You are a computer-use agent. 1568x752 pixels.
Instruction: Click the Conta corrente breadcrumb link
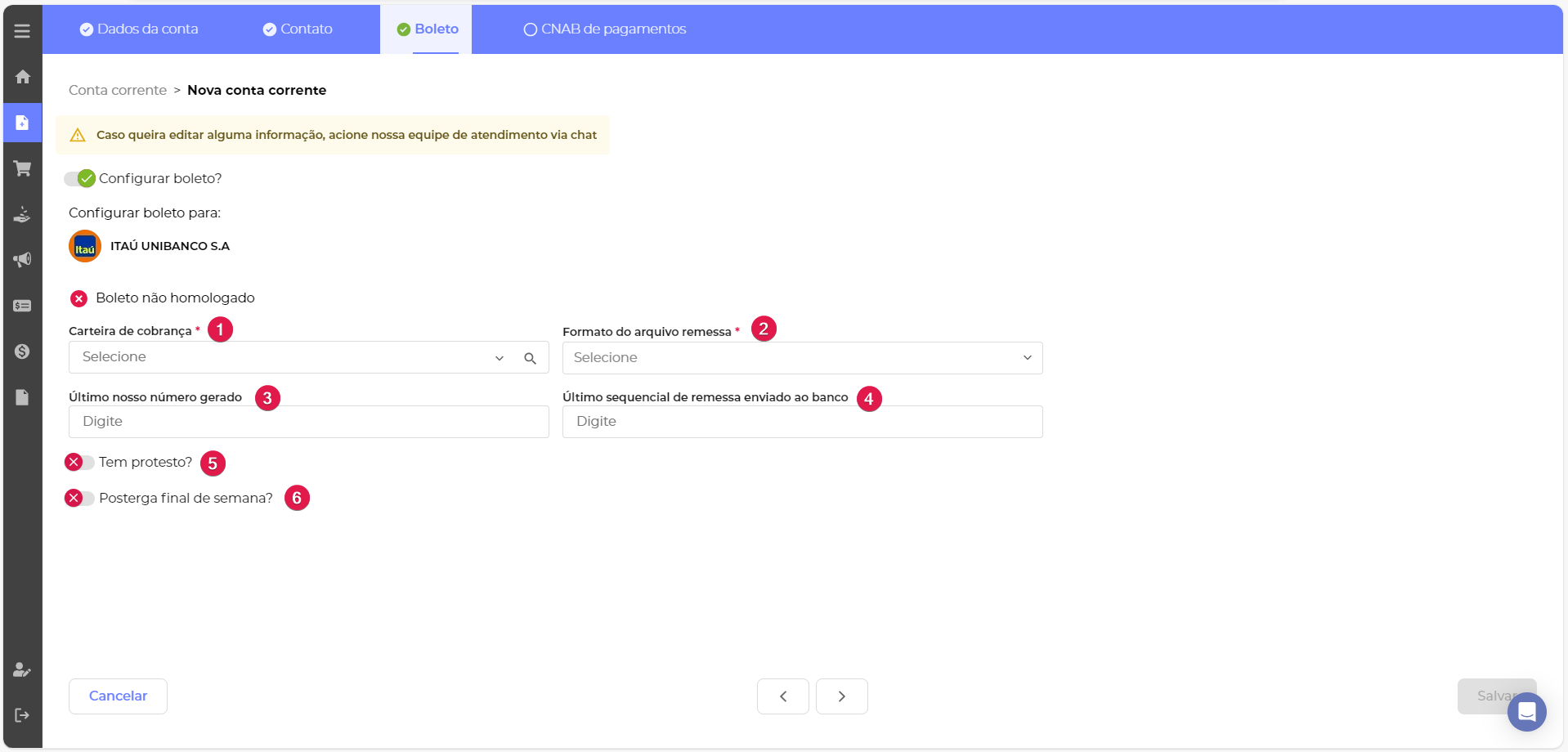[118, 90]
